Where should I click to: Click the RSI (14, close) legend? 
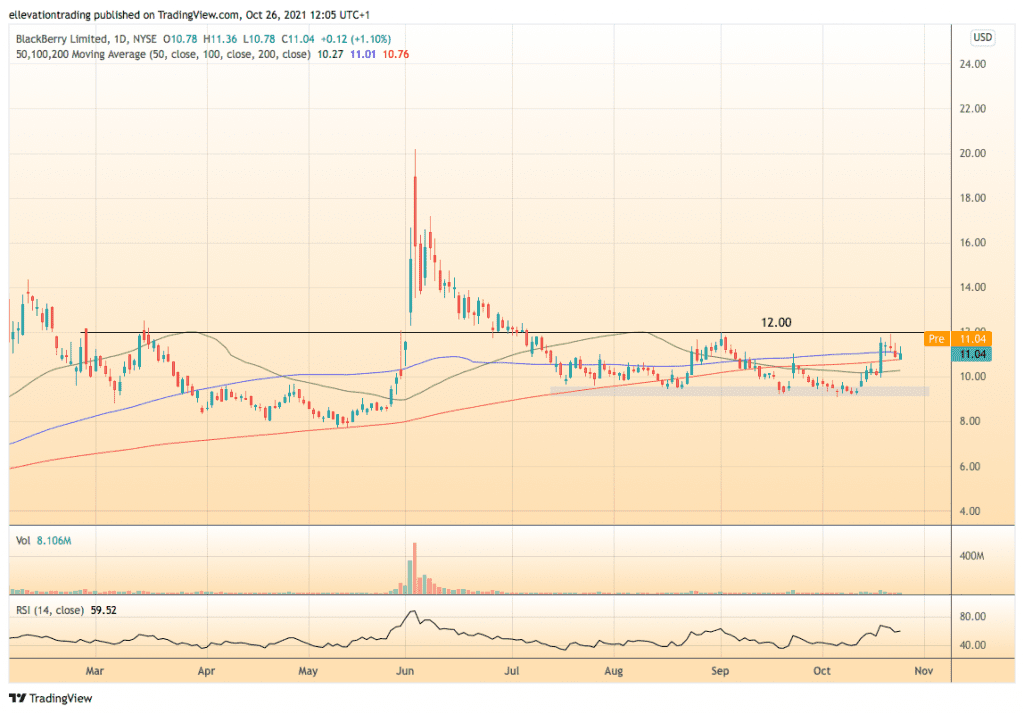[50, 610]
